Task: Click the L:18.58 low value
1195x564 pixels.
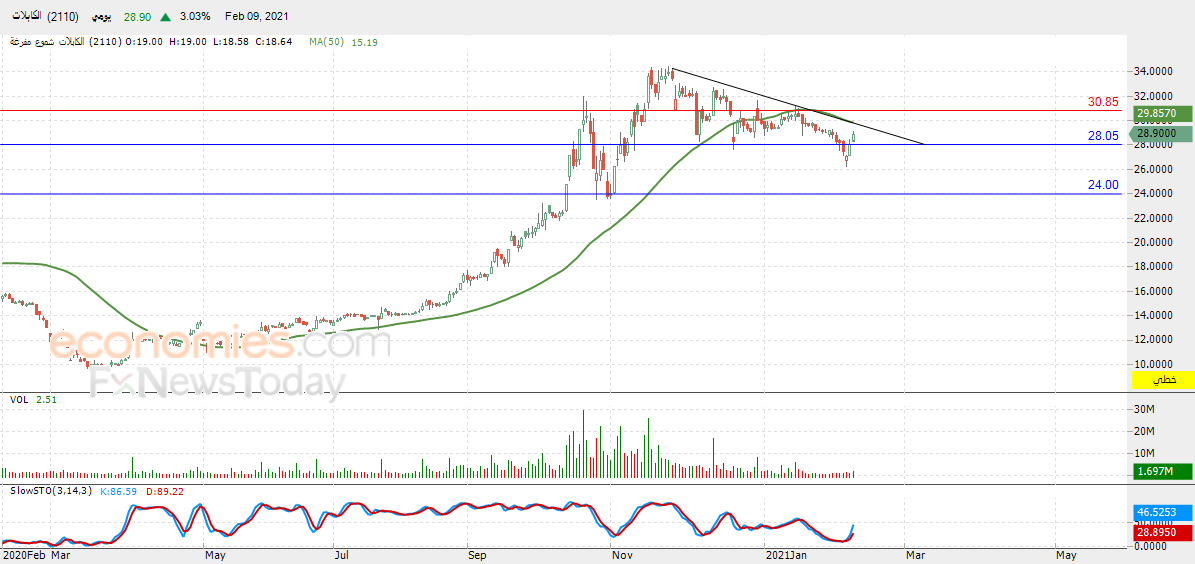Action: point(232,43)
